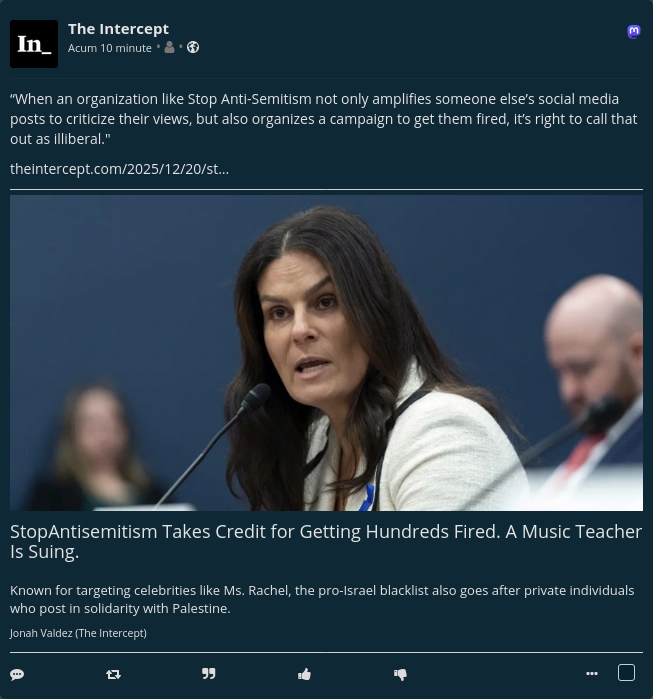653x699 pixels.
Task: Dislike the post with thumbs down
Action: (x=400, y=674)
